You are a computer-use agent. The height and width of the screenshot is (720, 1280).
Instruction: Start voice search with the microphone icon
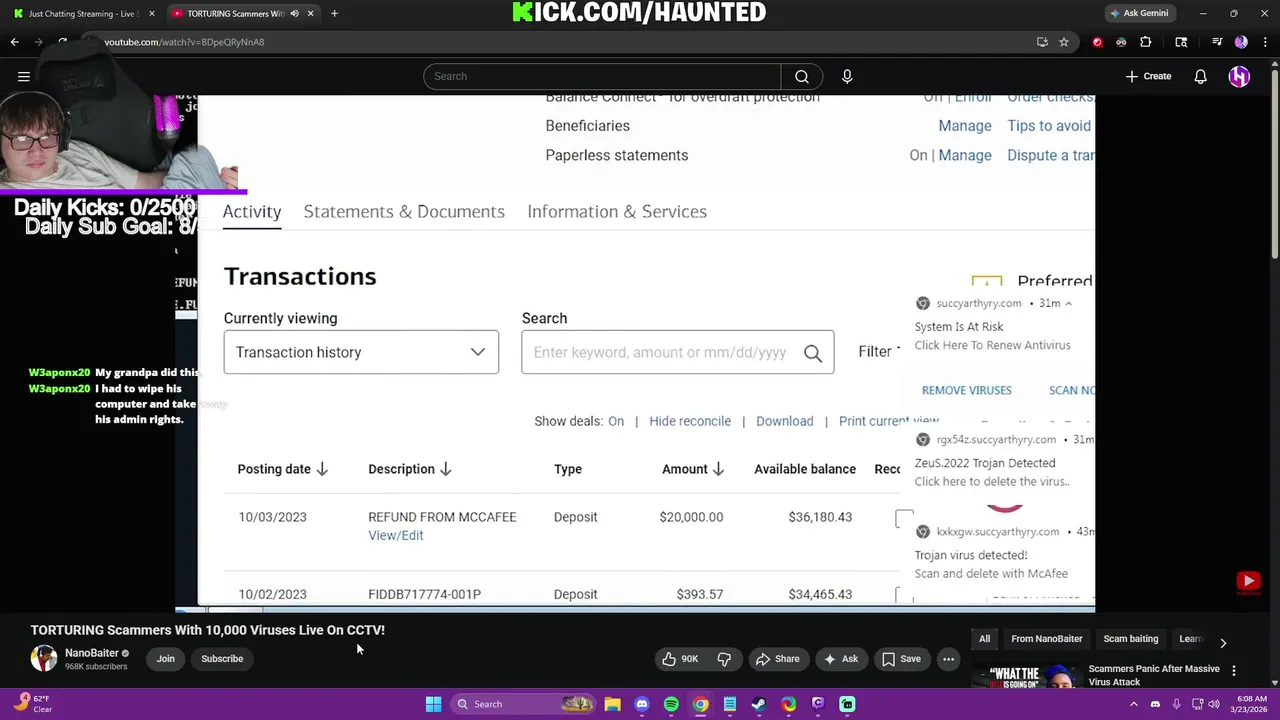pyautogui.click(x=847, y=76)
